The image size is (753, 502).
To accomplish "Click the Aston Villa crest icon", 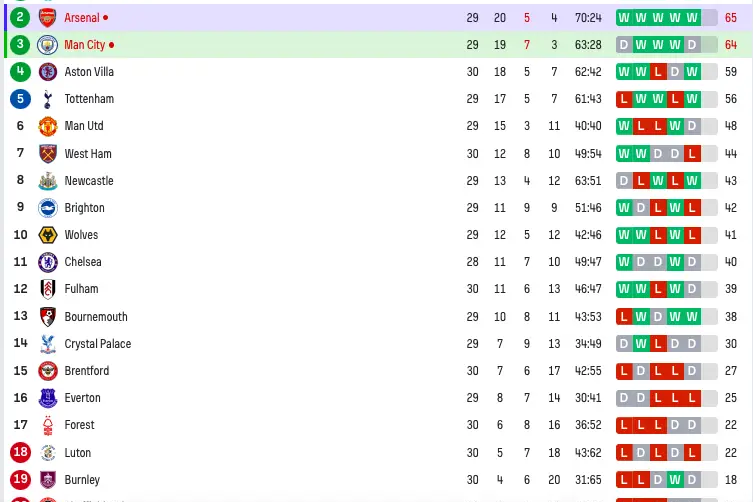I will [x=48, y=72].
